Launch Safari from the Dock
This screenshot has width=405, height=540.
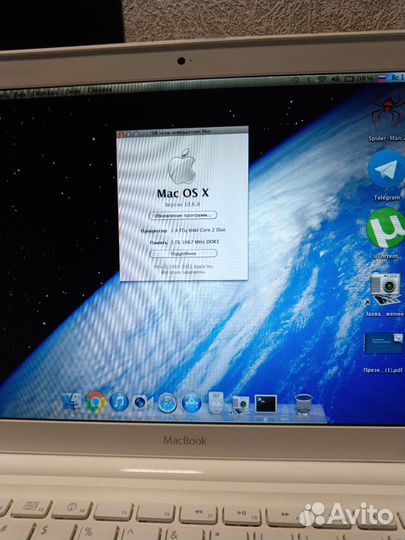[167, 402]
